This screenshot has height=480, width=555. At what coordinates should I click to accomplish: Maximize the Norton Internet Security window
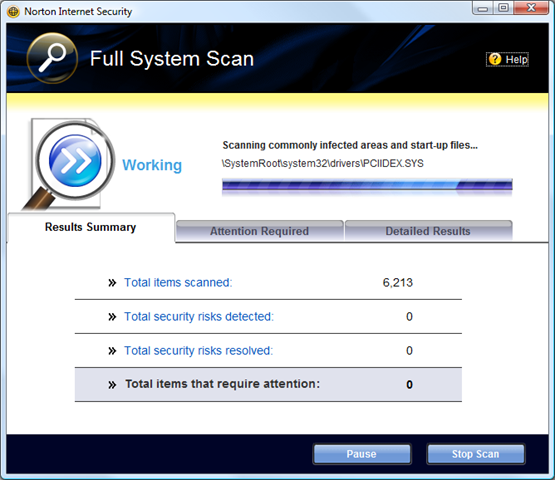(x=503, y=8)
